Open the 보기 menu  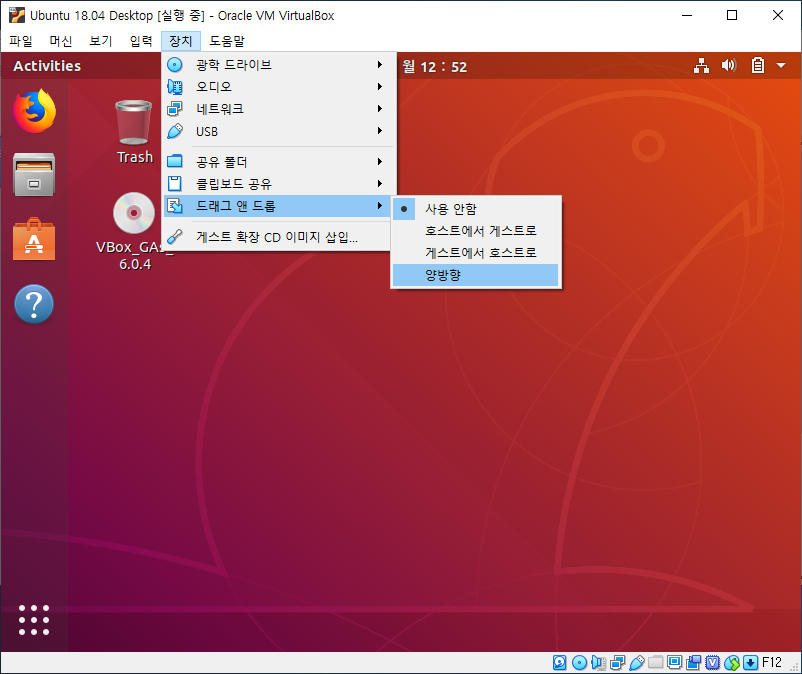101,41
